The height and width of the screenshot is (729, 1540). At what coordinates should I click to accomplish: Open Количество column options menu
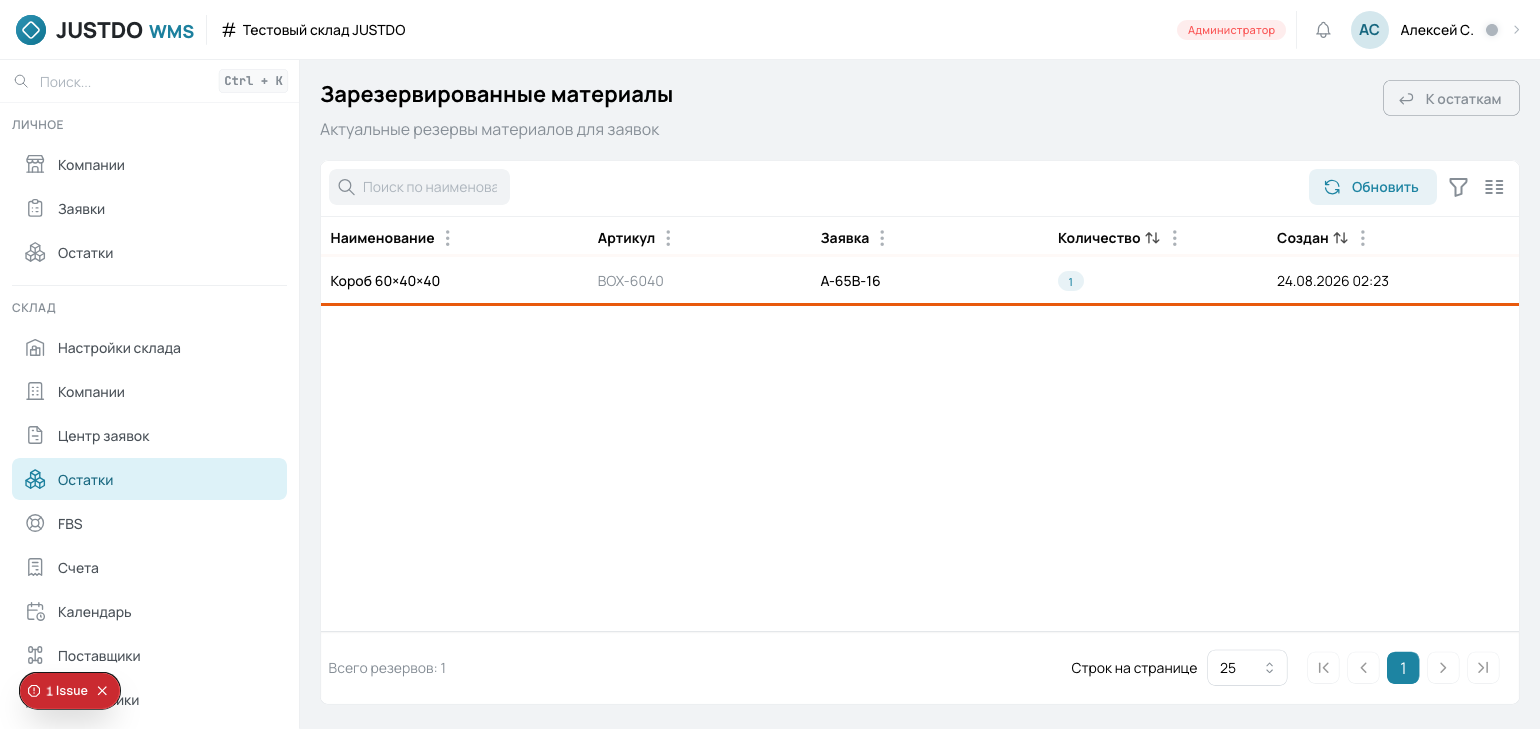1175,238
